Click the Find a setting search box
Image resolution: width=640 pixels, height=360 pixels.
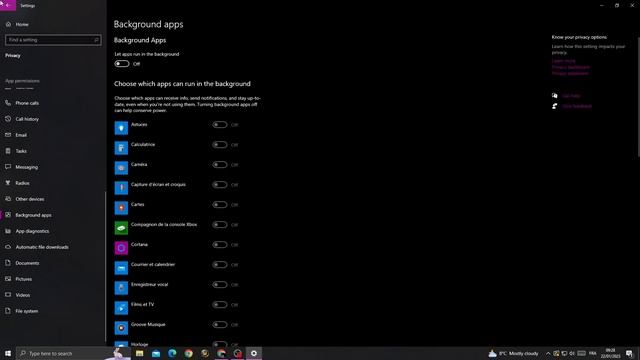tap(53, 40)
